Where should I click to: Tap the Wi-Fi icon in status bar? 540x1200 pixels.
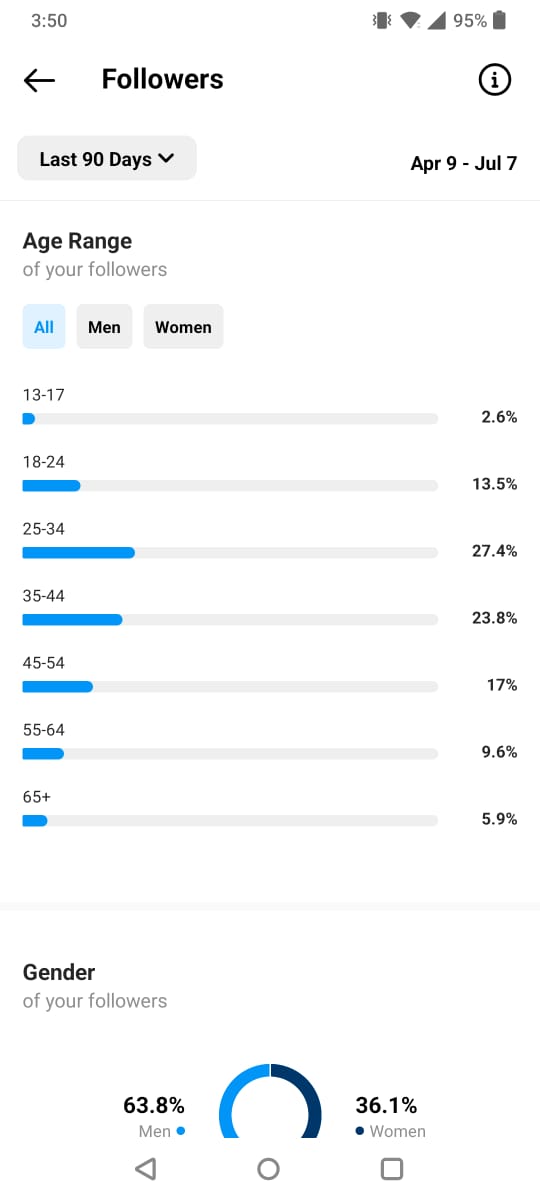410,20
